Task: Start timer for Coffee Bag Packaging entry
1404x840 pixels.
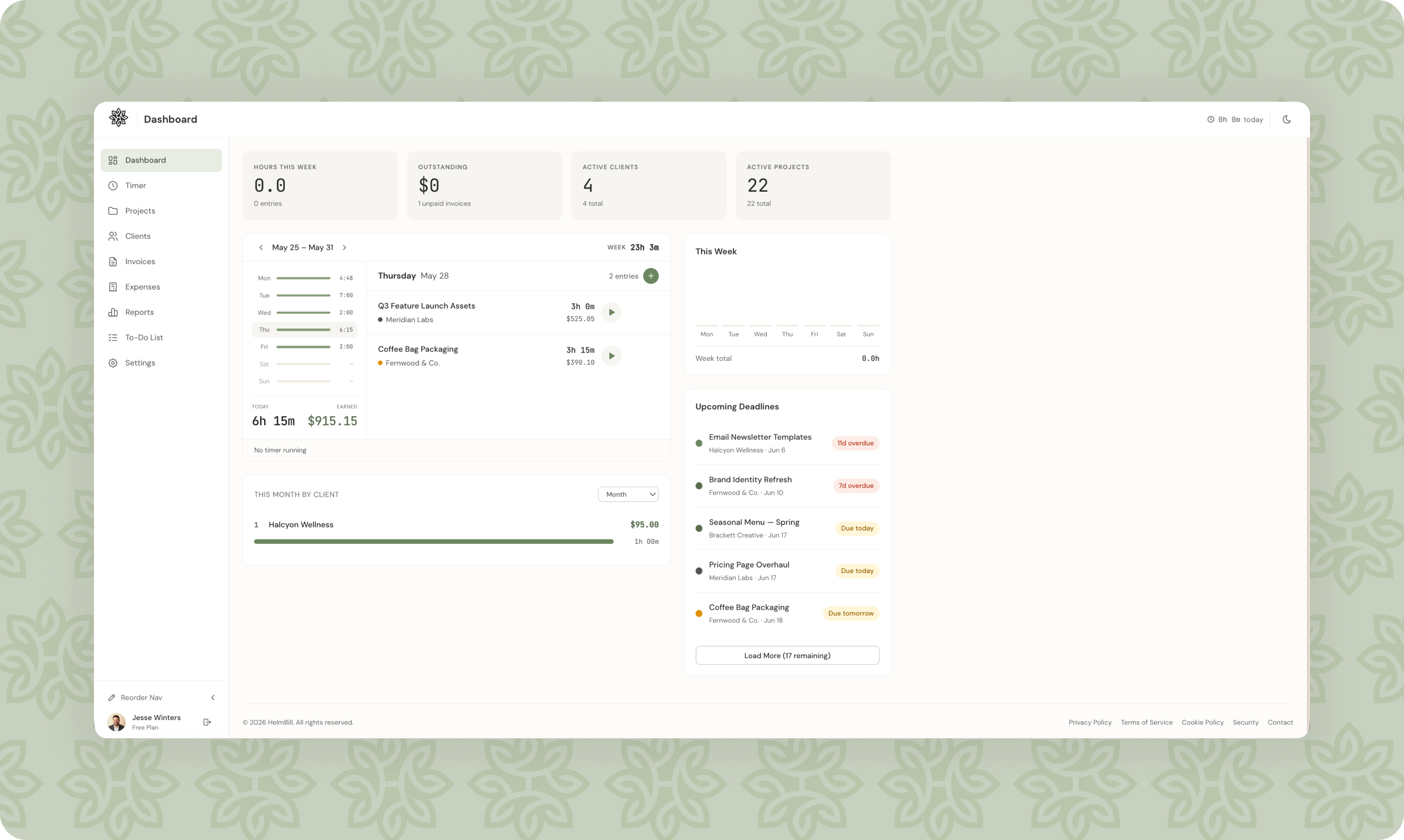Action: click(x=611, y=356)
